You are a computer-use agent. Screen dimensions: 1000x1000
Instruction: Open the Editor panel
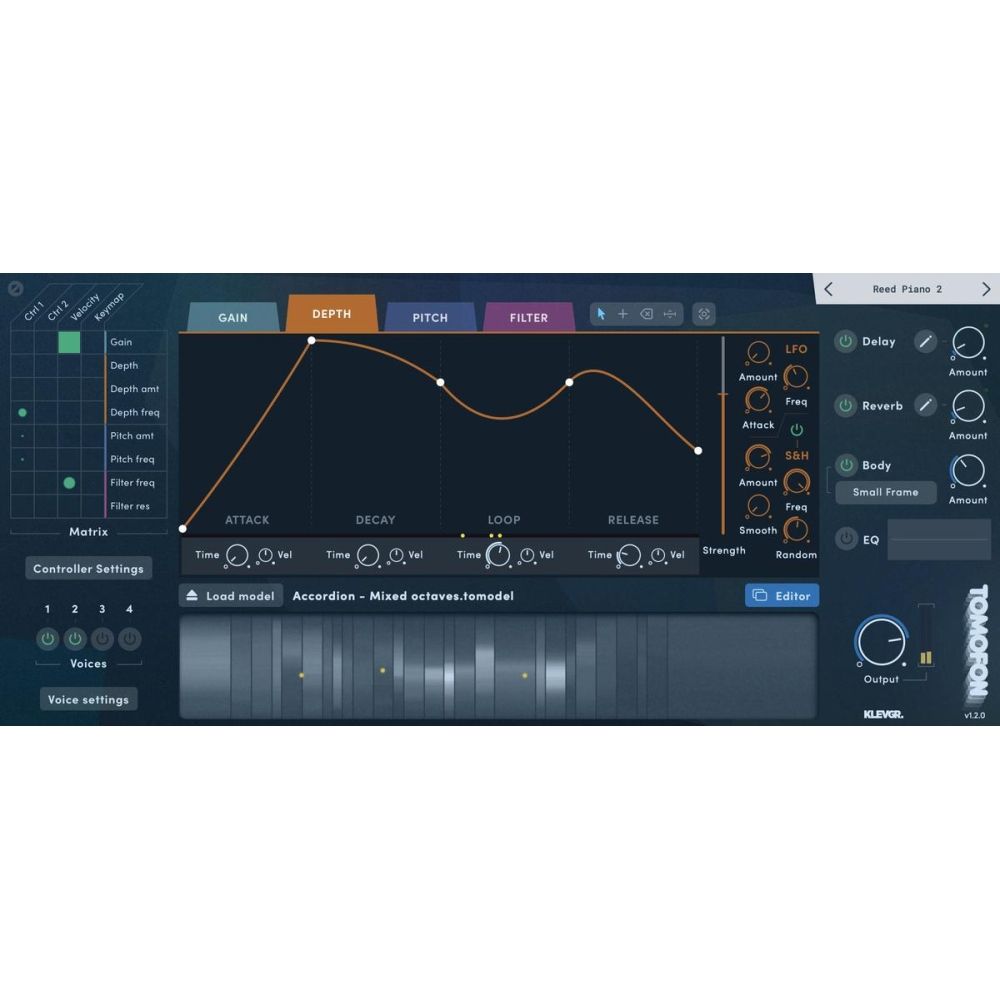782,595
